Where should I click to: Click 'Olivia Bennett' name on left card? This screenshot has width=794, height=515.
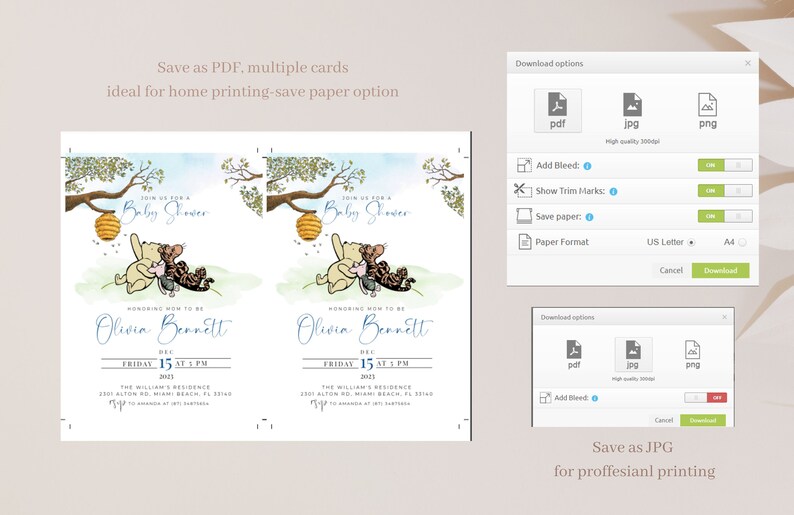tap(164, 328)
